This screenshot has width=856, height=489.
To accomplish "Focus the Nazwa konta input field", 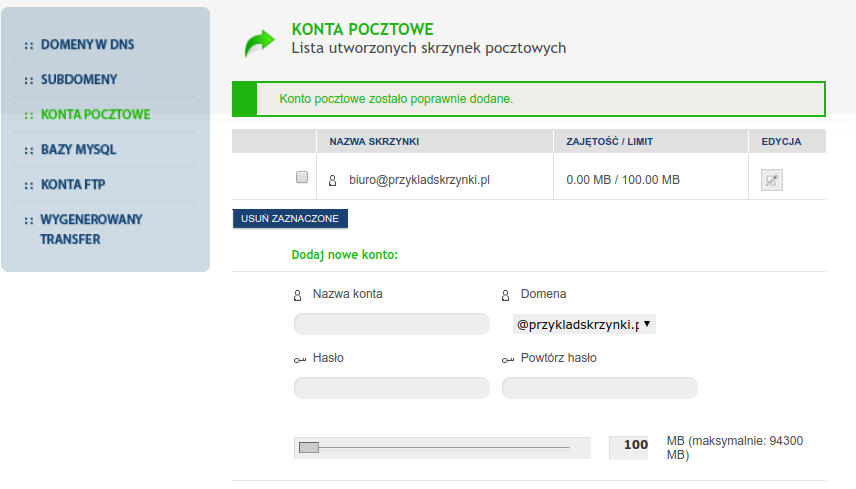I will [x=391, y=324].
